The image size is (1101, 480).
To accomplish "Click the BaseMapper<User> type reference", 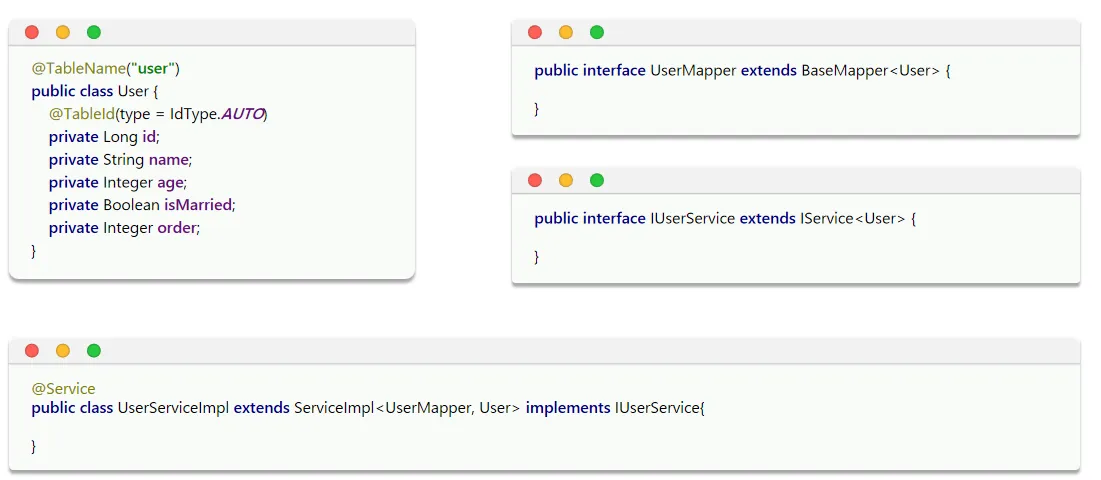I will pyautogui.click(x=870, y=71).
